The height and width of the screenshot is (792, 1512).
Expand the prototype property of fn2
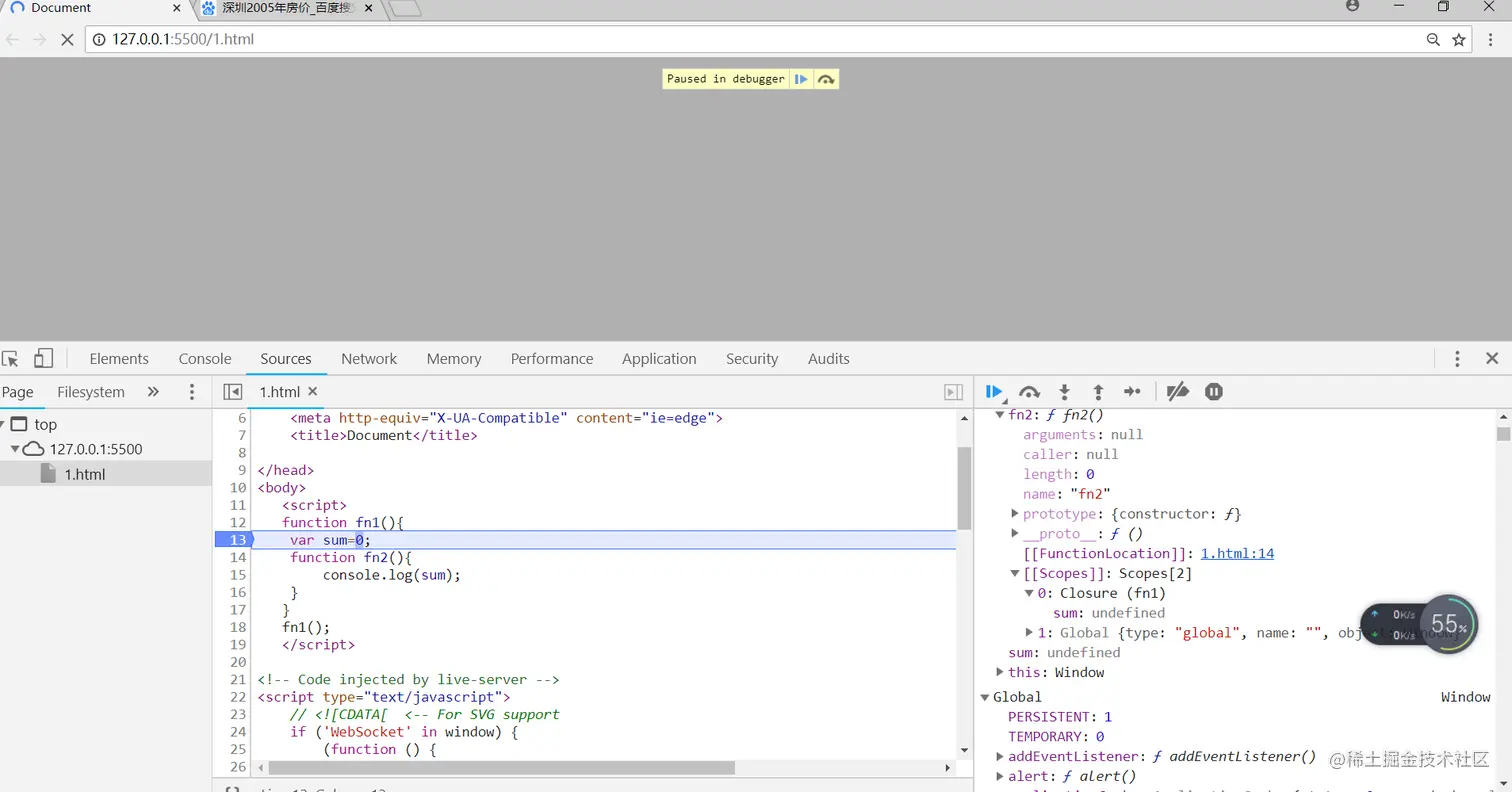1016,514
